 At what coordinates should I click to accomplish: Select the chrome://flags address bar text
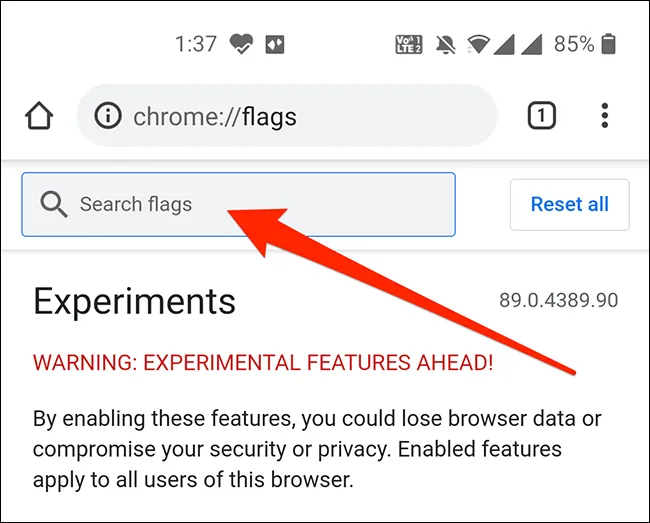215,117
